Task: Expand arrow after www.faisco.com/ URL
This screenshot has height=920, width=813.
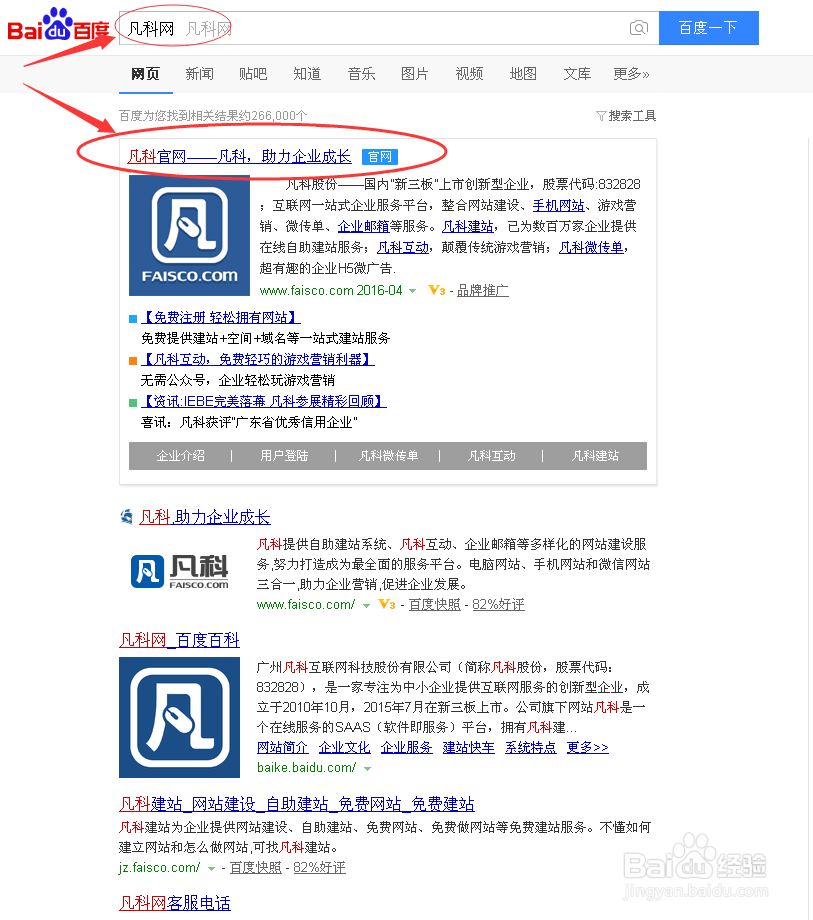Action: click(367, 606)
